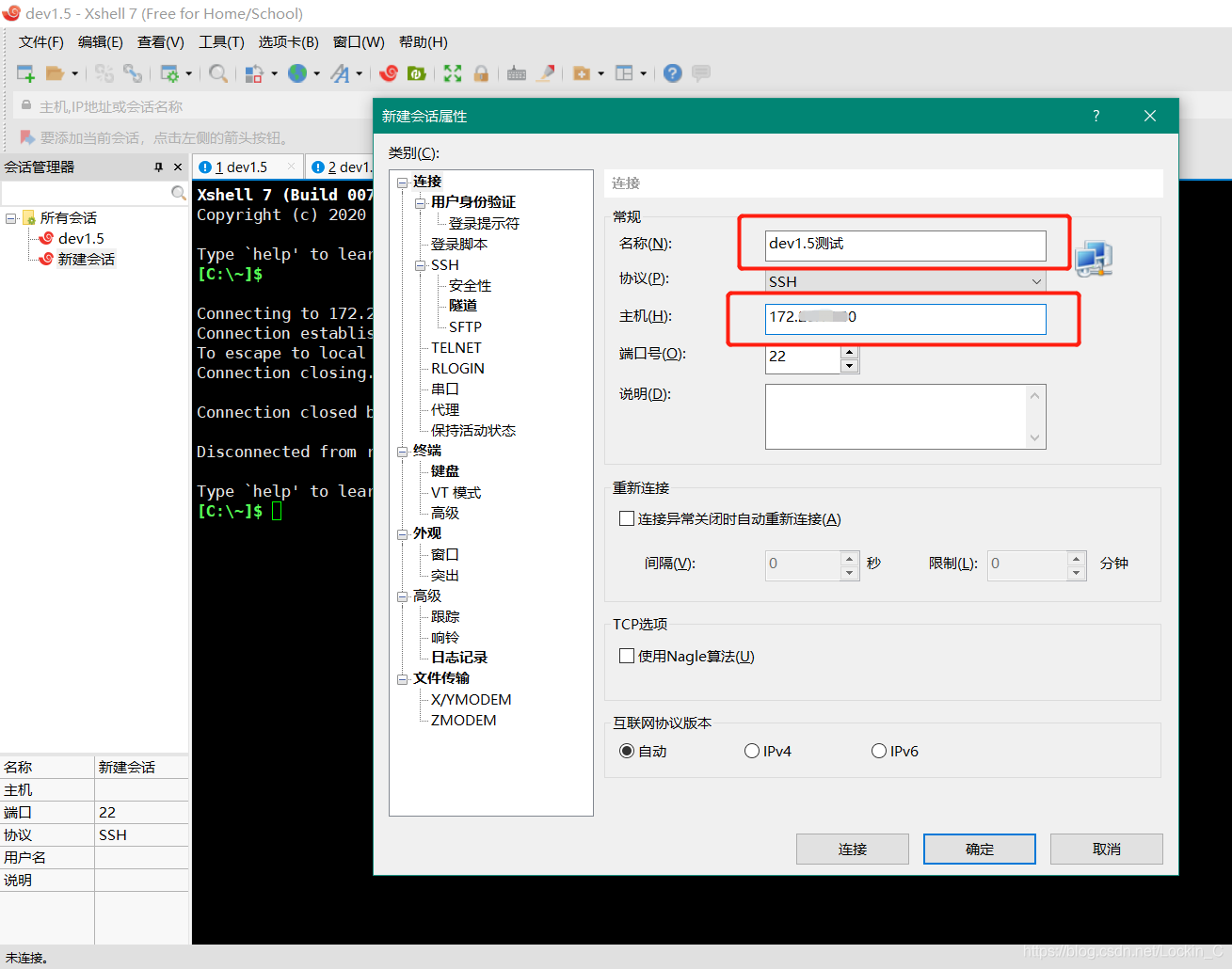Click the 说明 description text area
Screen dimensions: 1232x969
click(x=905, y=417)
